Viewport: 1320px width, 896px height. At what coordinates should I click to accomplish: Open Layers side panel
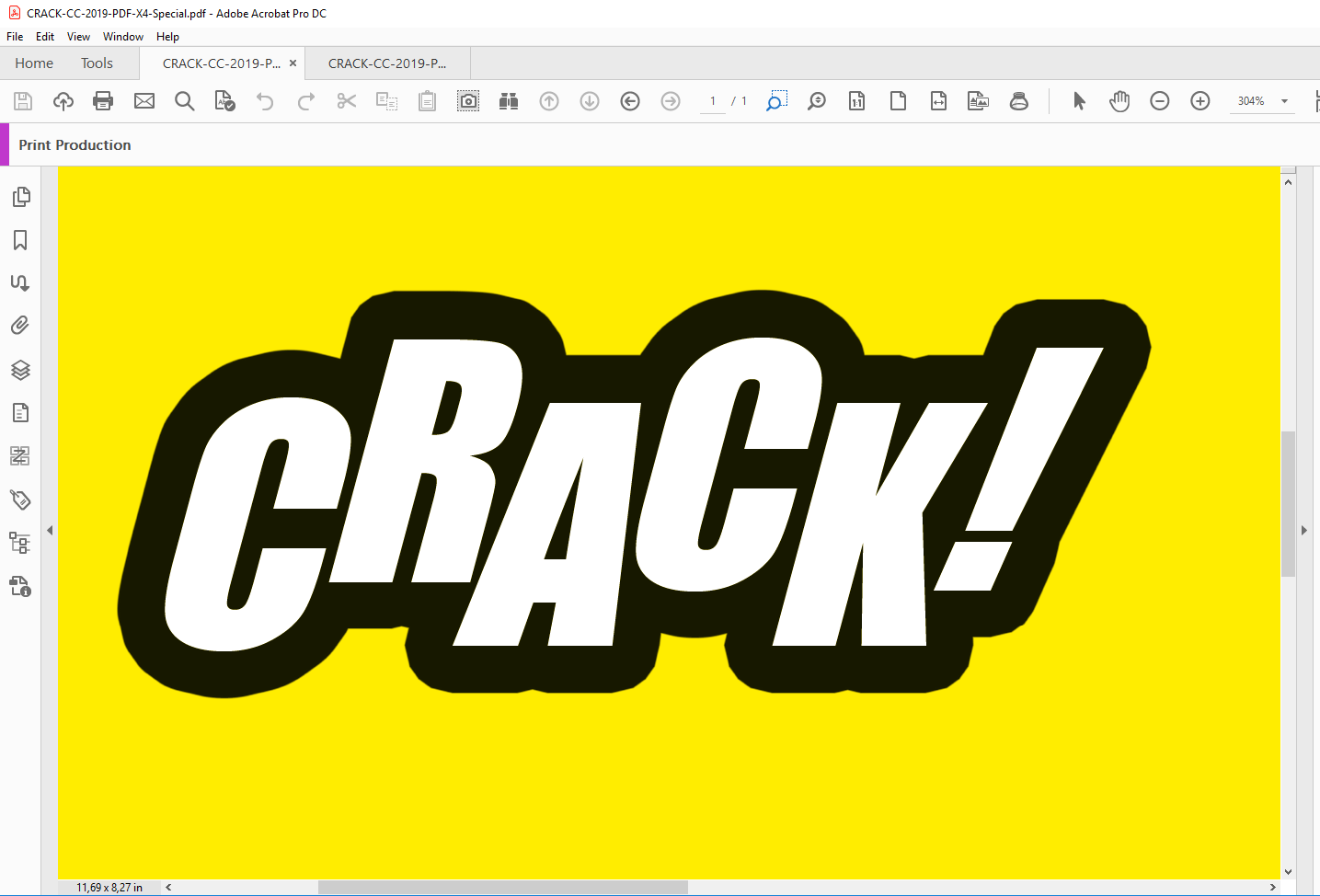20,370
